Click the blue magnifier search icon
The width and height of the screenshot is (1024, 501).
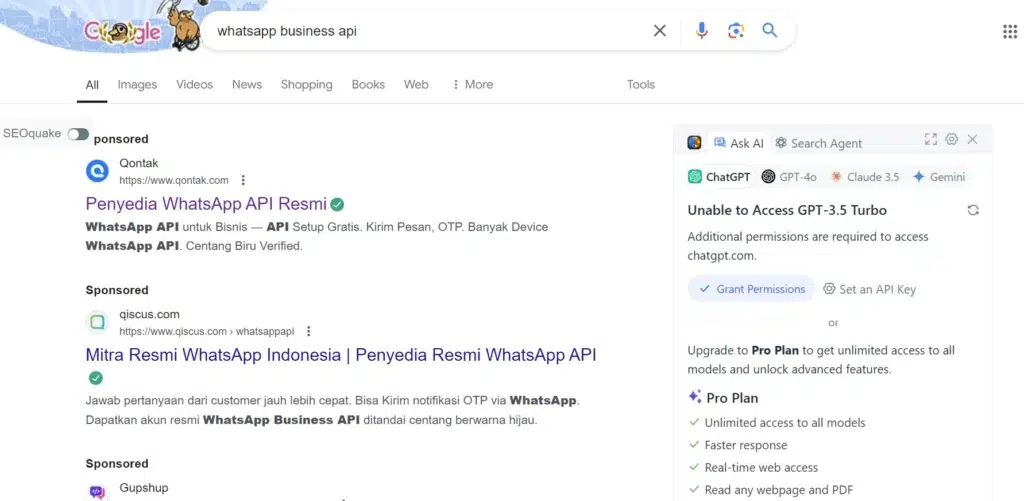click(770, 30)
